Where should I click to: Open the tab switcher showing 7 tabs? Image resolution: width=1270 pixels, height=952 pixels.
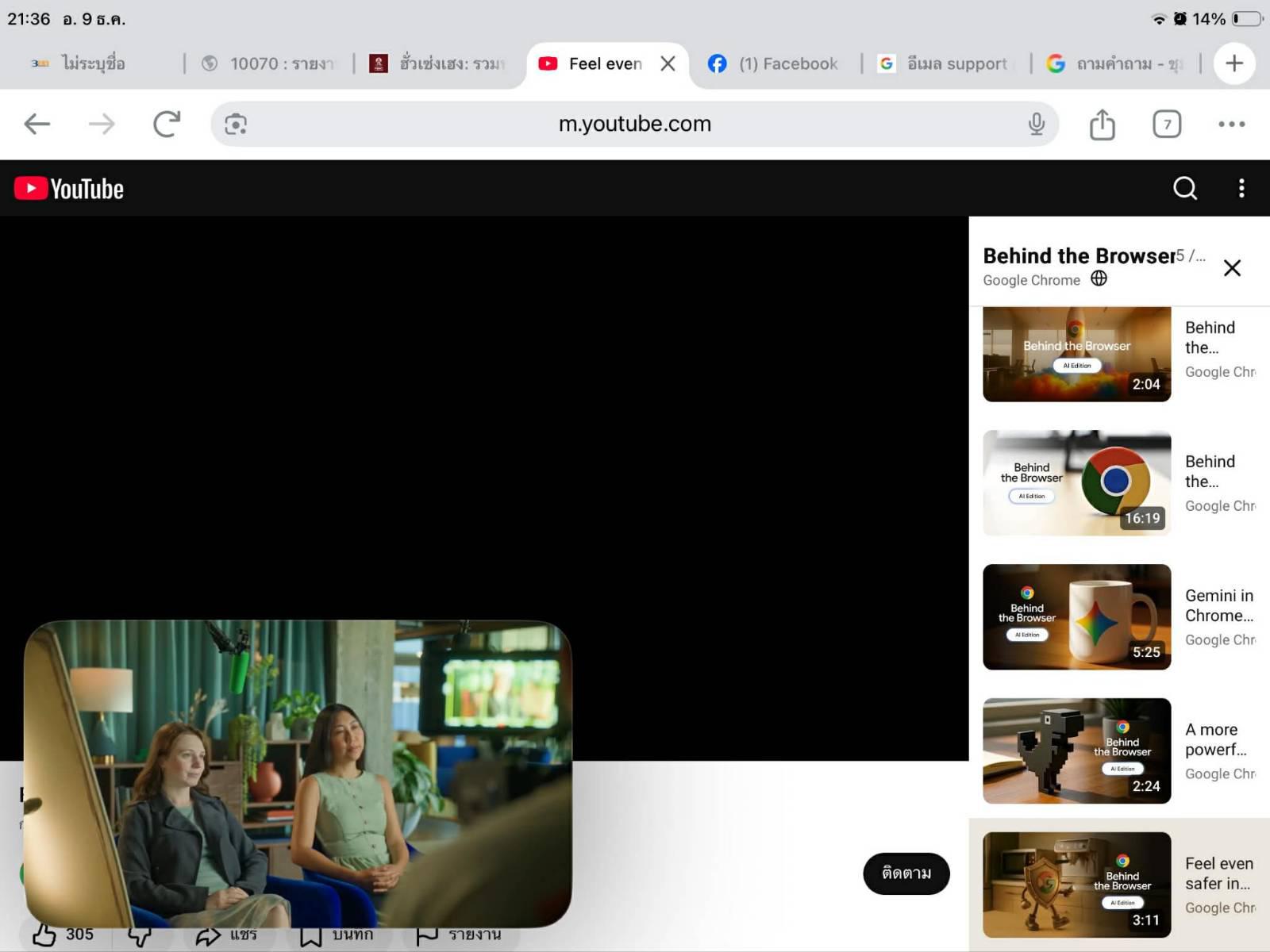(x=1166, y=125)
